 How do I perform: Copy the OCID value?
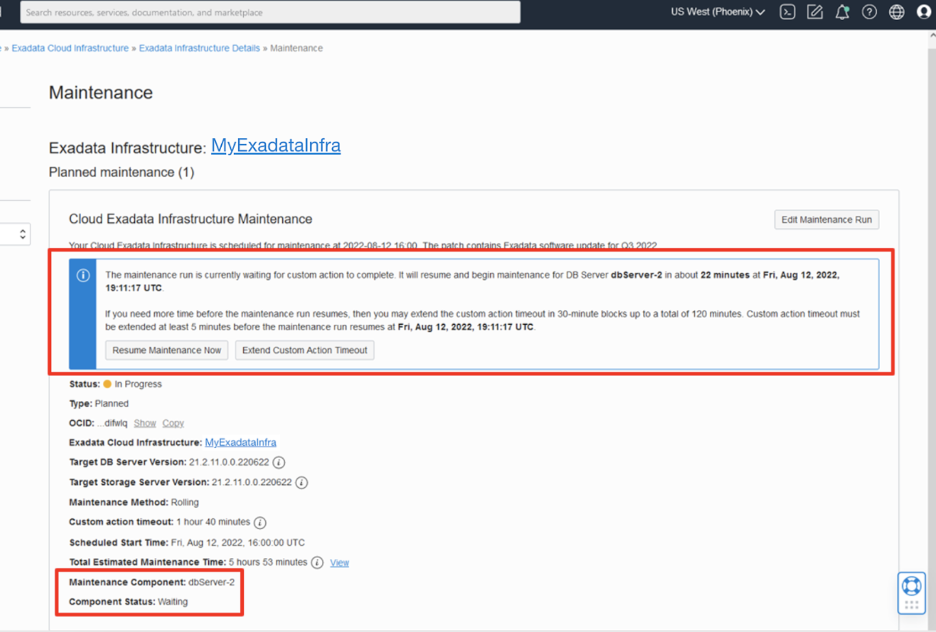173,423
